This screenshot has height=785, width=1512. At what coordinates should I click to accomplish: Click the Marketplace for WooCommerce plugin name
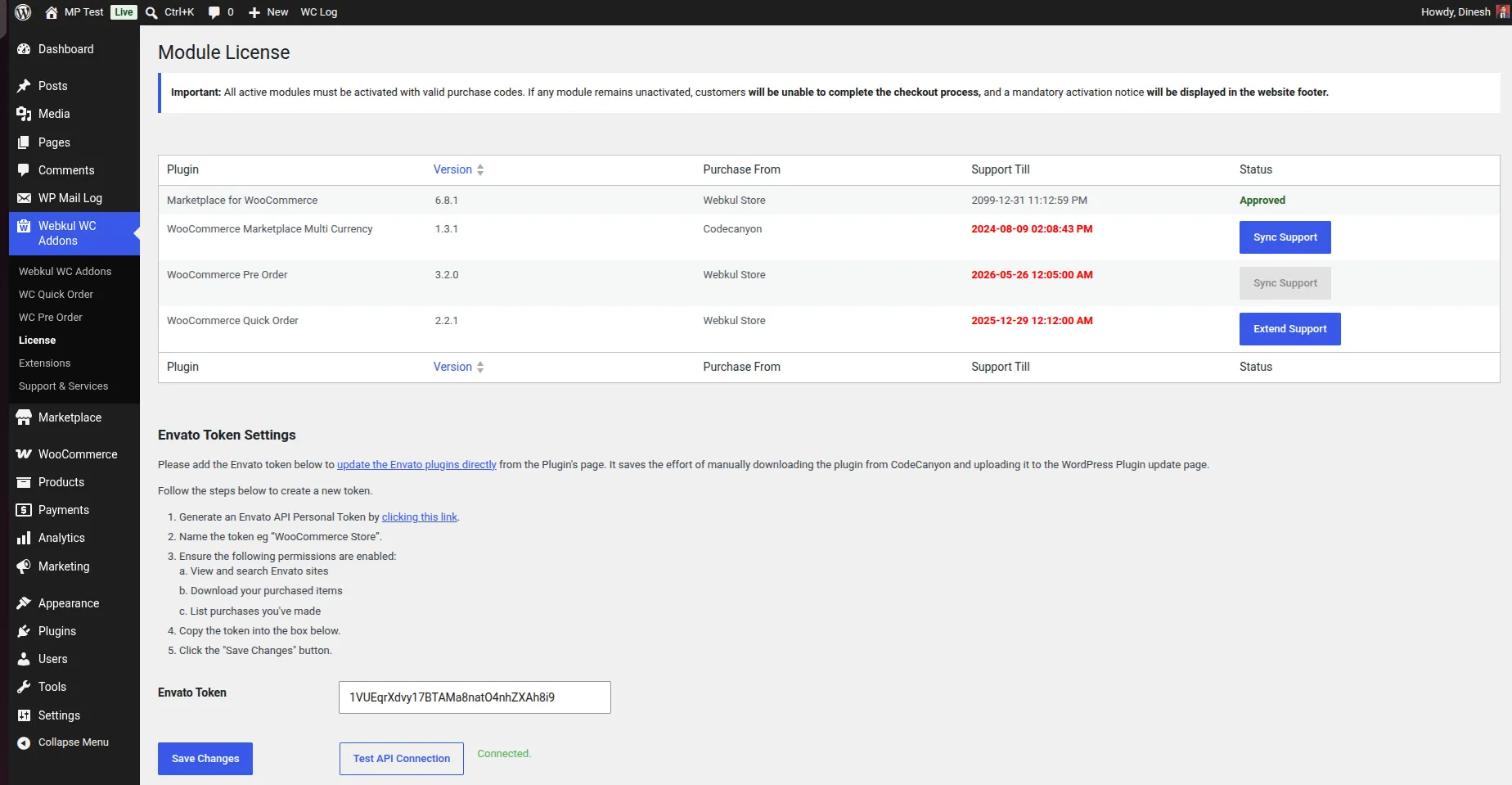(x=242, y=201)
